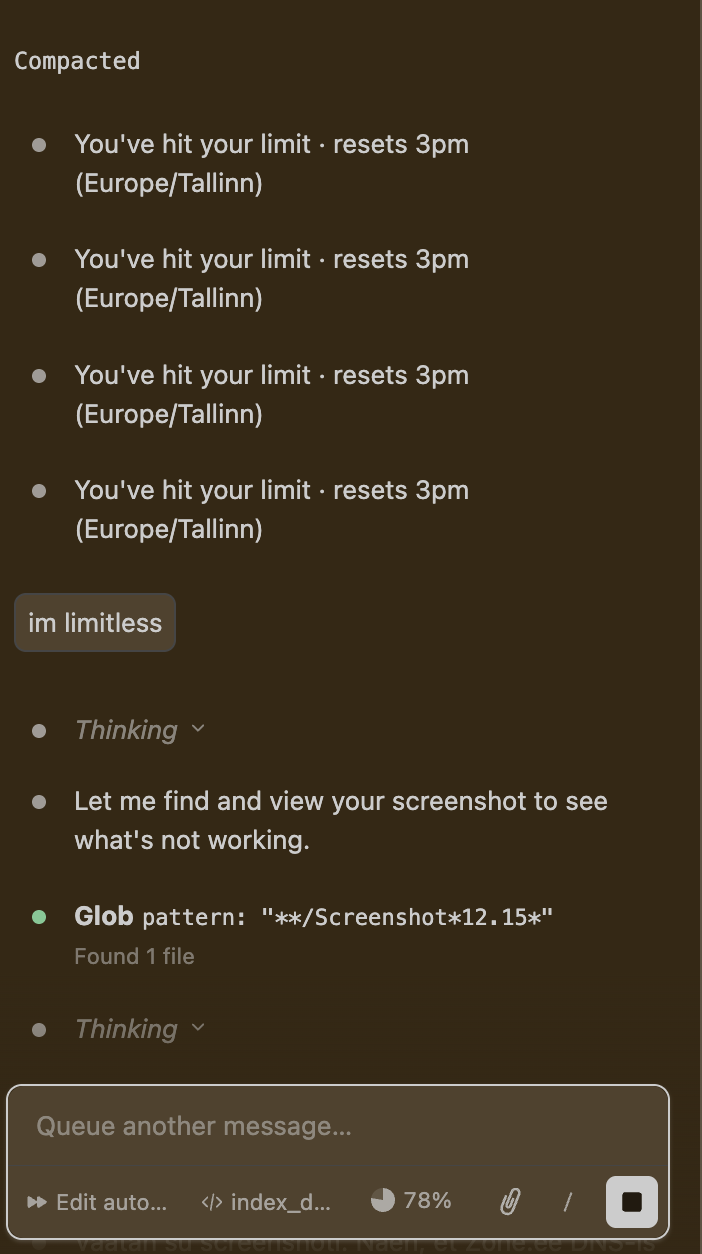Click the gray bullet beside the first Thinking
The image size is (702, 1254).
pyautogui.click(x=39, y=731)
